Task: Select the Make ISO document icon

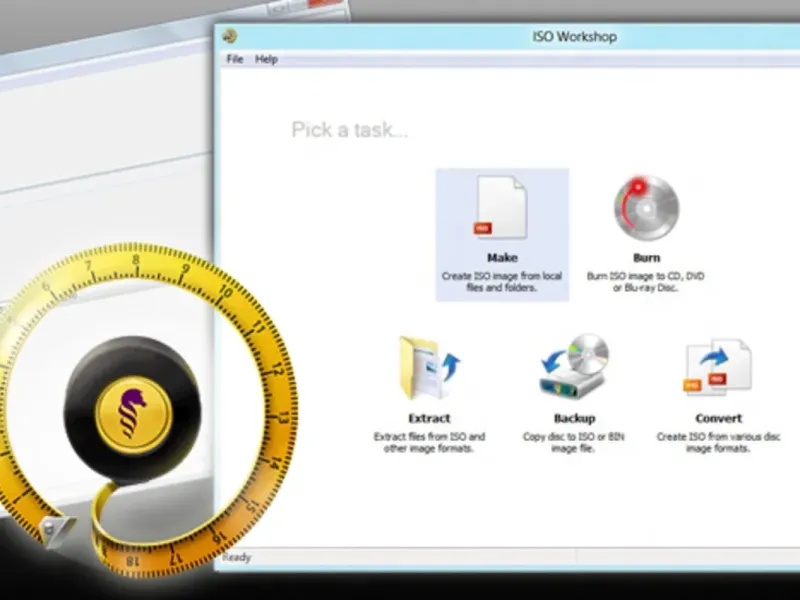Action: pyautogui.click(x=501, y=207)
